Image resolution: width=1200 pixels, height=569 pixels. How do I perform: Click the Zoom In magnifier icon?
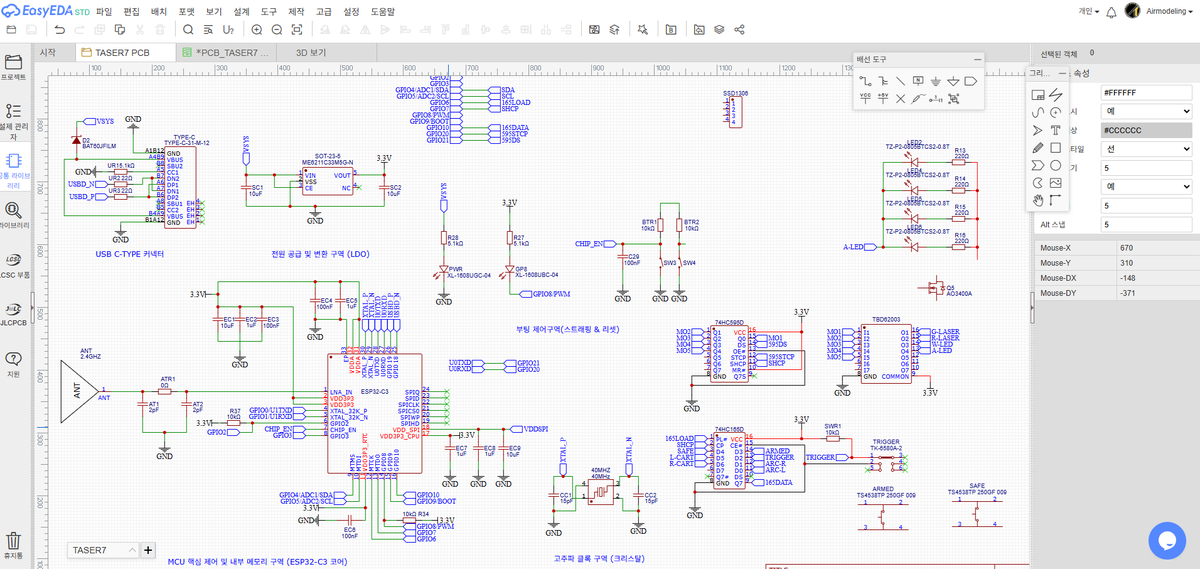click(257, 29)
